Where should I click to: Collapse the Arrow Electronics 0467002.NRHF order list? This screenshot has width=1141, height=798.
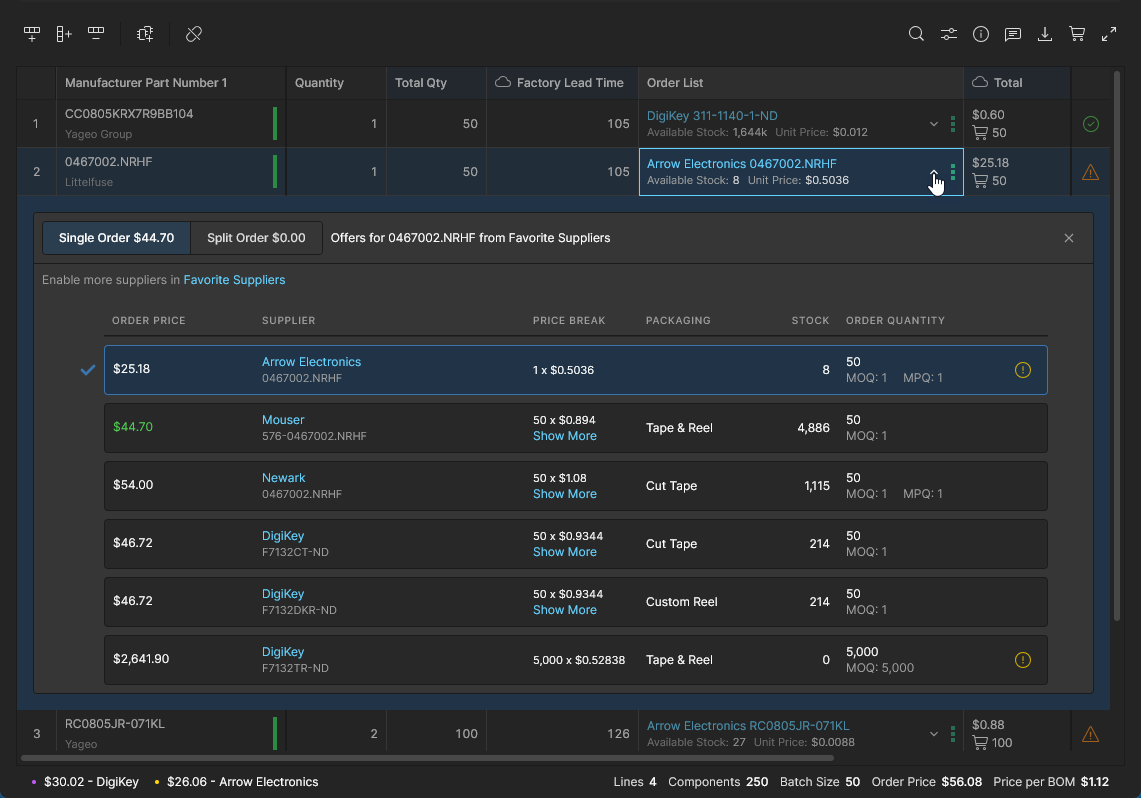click(x=934, y=173)
